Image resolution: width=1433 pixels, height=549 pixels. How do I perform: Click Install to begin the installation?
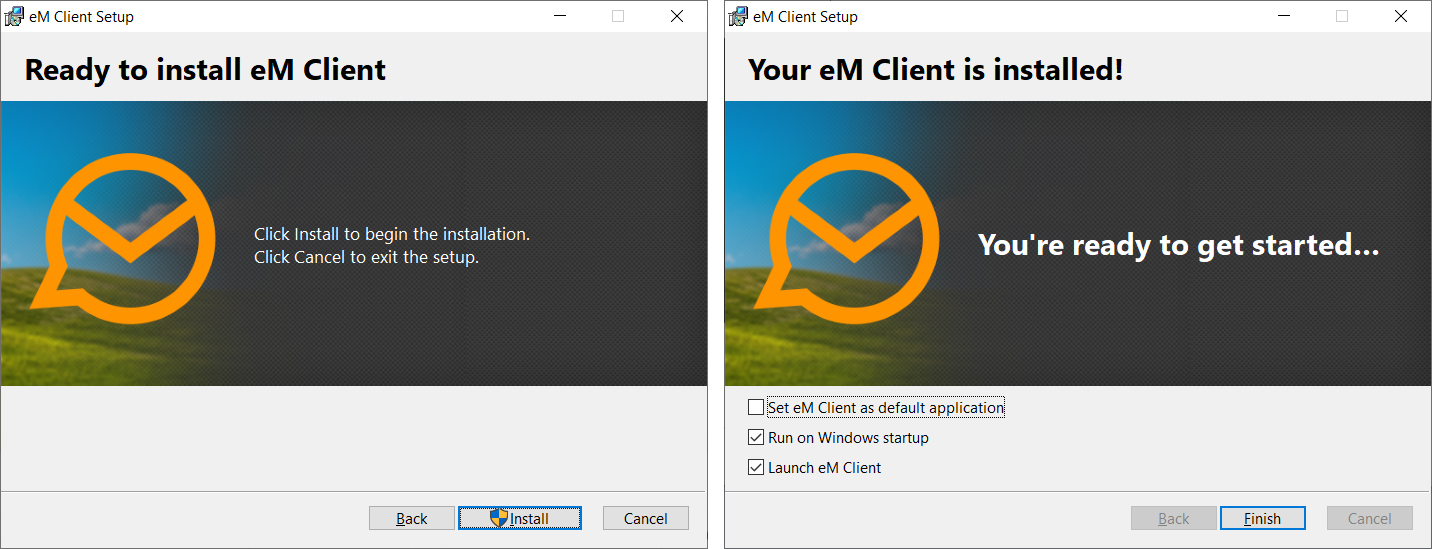519,518
